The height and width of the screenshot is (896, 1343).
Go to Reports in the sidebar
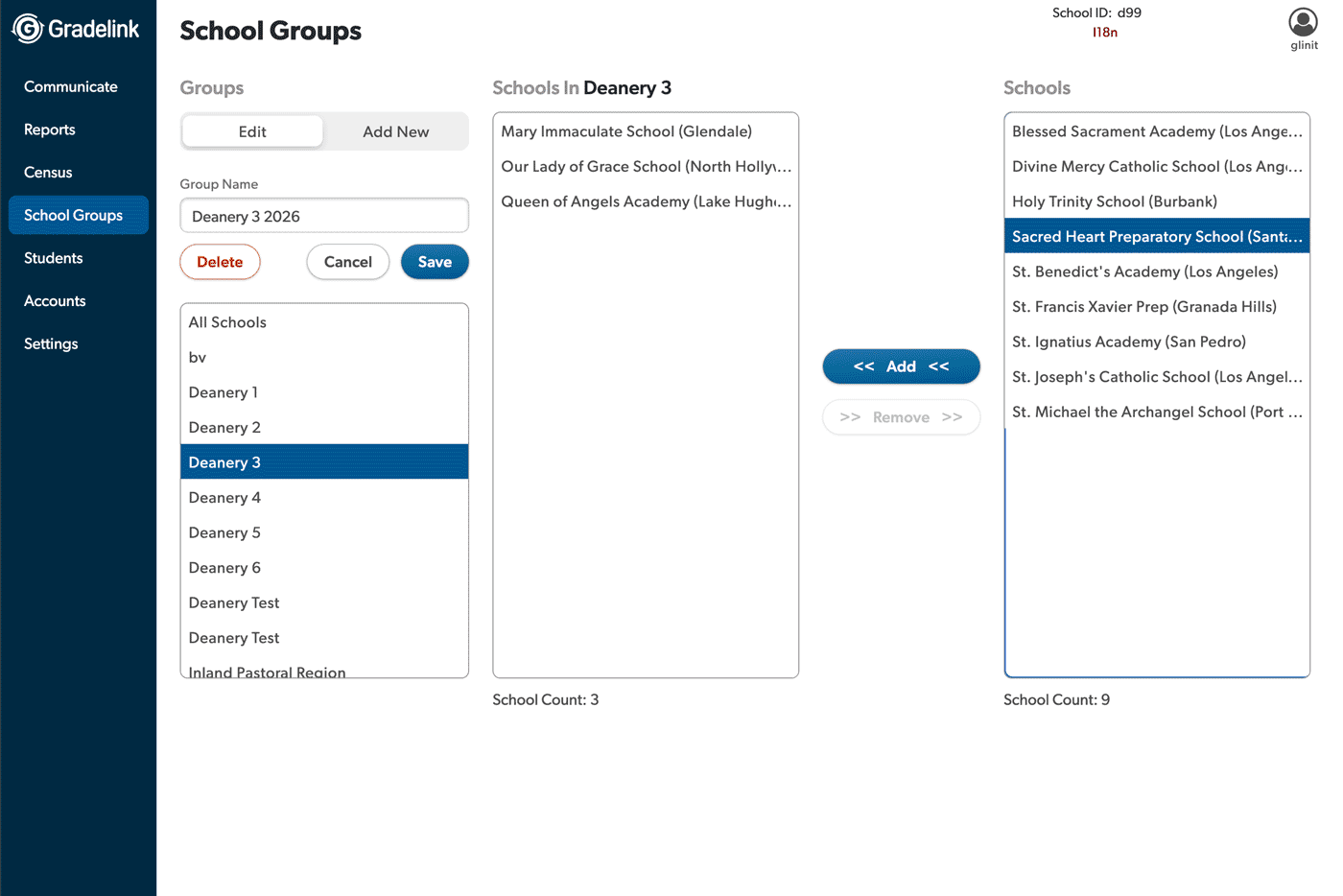click(x=50, y=130)
